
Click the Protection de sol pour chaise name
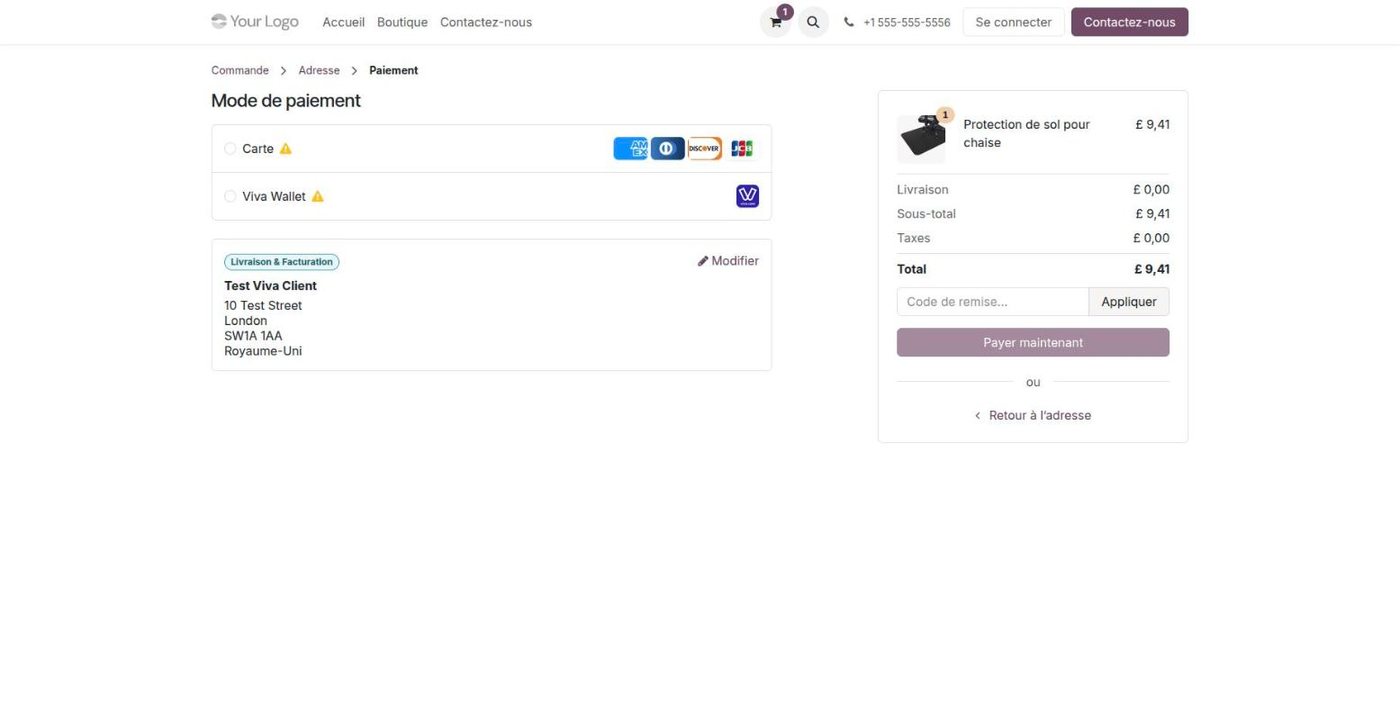coord(1026,134)
